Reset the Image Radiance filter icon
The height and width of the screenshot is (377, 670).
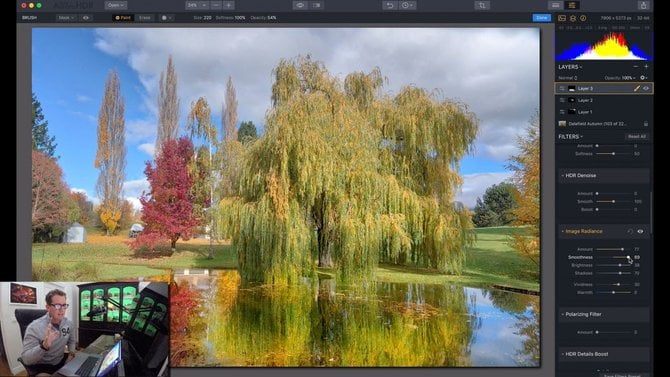(630, 231)
